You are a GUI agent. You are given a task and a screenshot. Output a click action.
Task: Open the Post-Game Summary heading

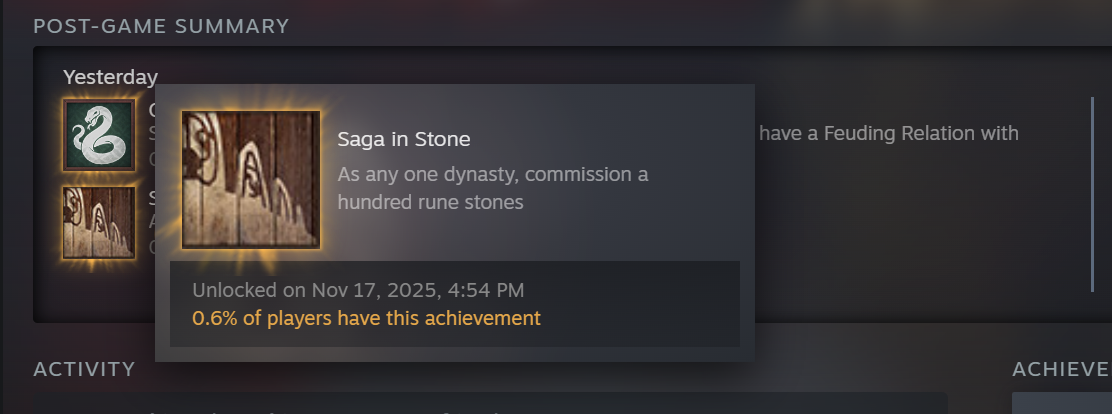click(x=161, y=26)
